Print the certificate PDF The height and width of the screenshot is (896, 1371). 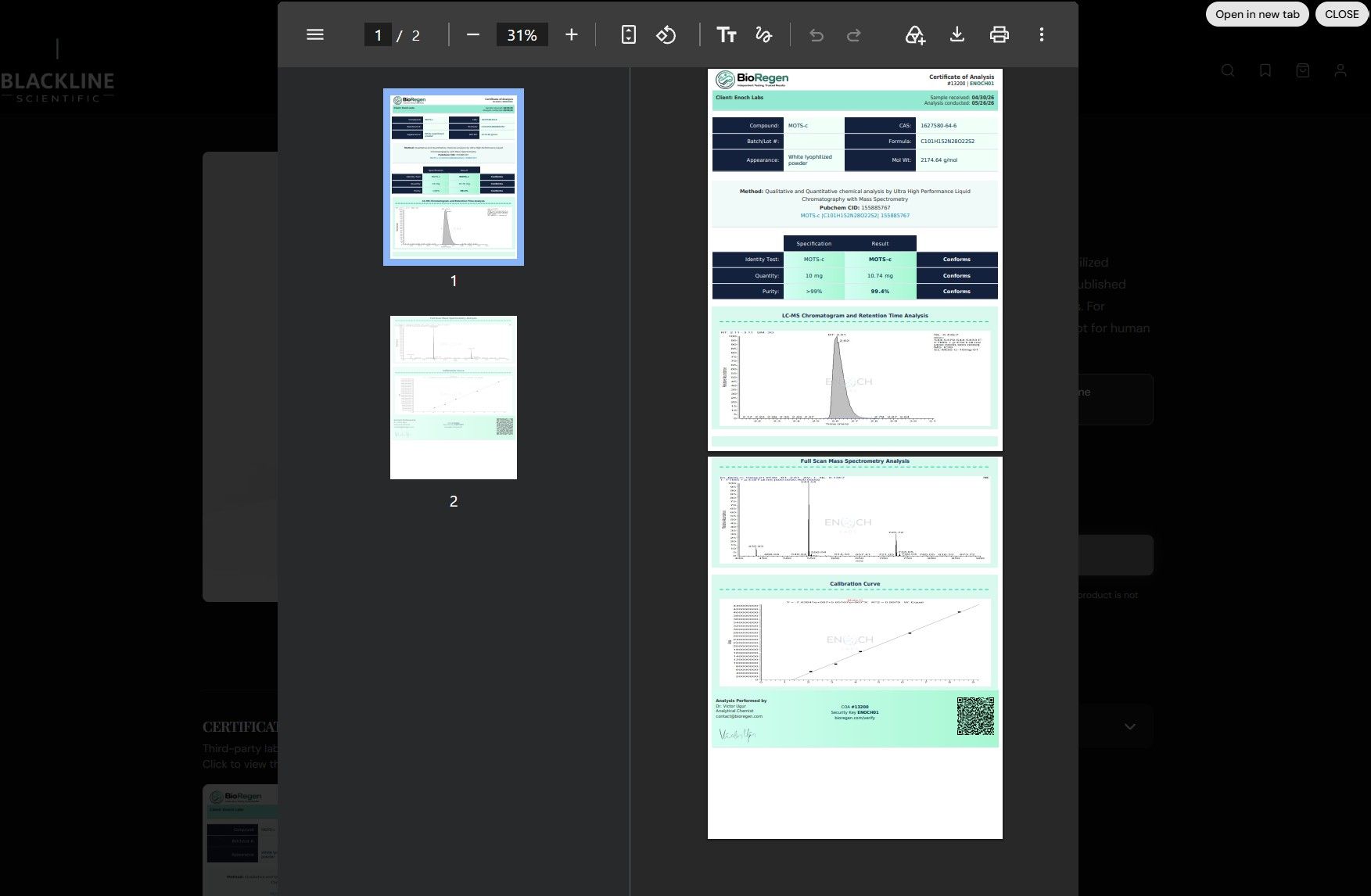tap(1000, 34)
